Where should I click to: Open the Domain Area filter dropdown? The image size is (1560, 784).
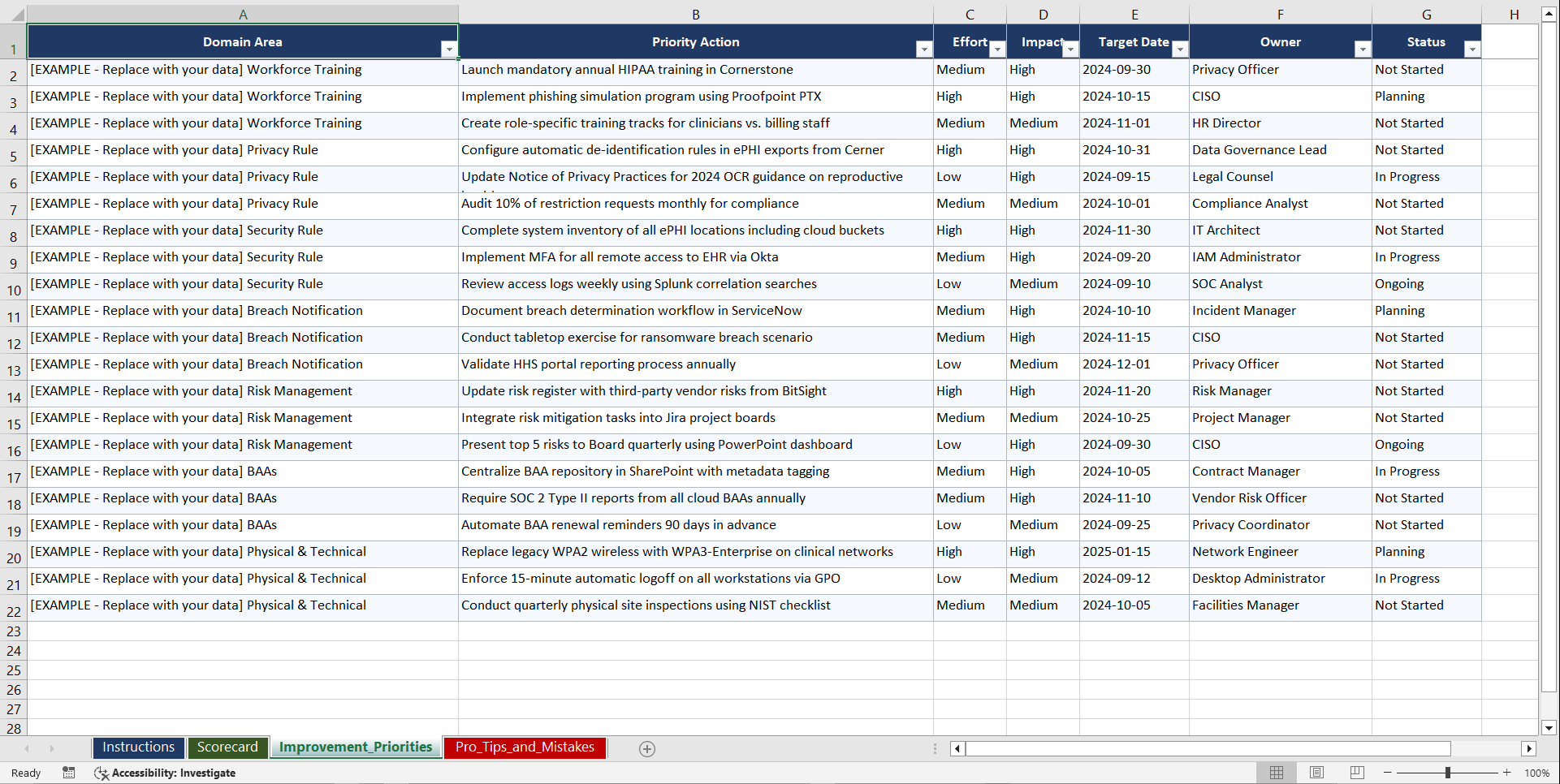pyautogui.click(x=449, y=50)
